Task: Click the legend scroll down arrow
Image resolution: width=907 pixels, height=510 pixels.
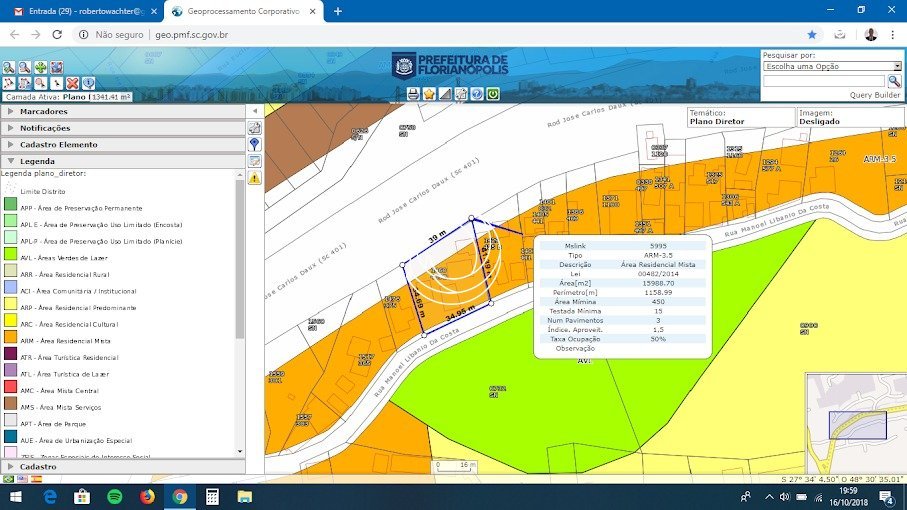Action: pos(240,452)
